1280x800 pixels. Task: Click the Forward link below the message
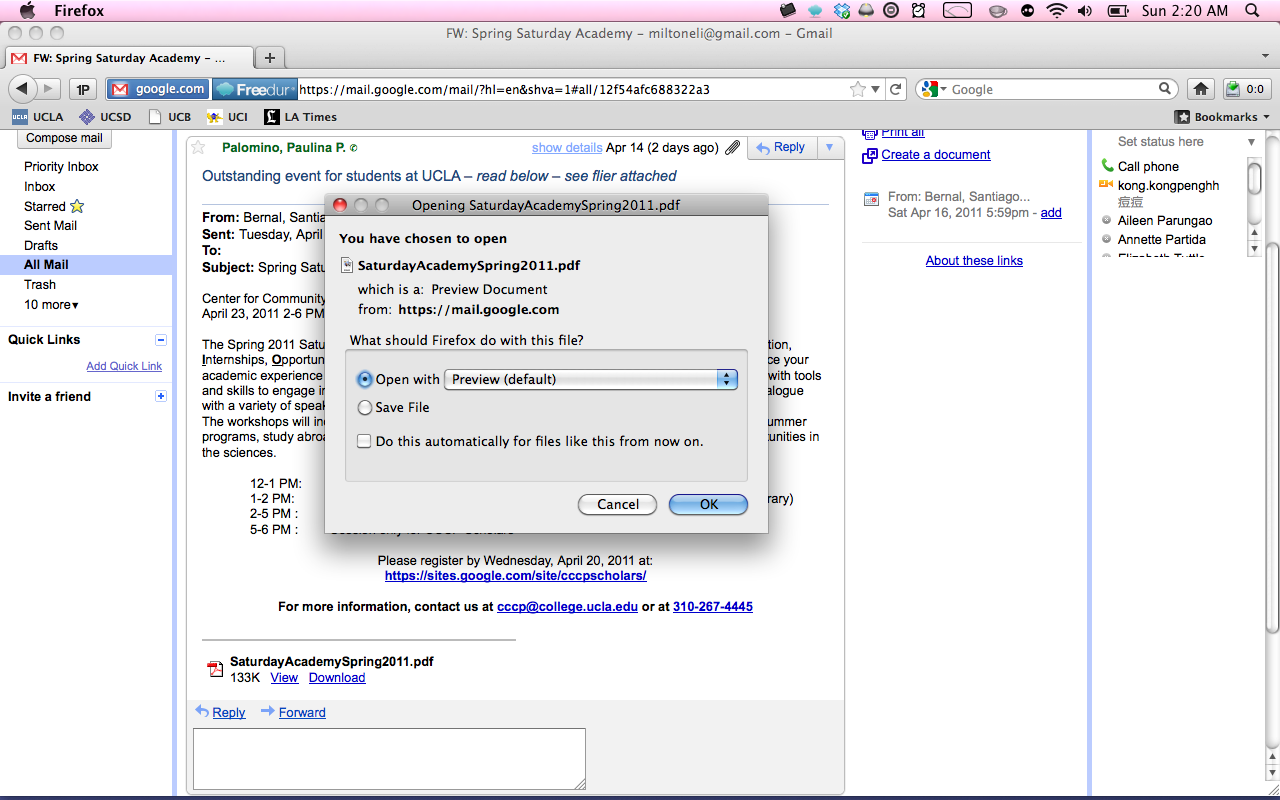pos(302,713)
